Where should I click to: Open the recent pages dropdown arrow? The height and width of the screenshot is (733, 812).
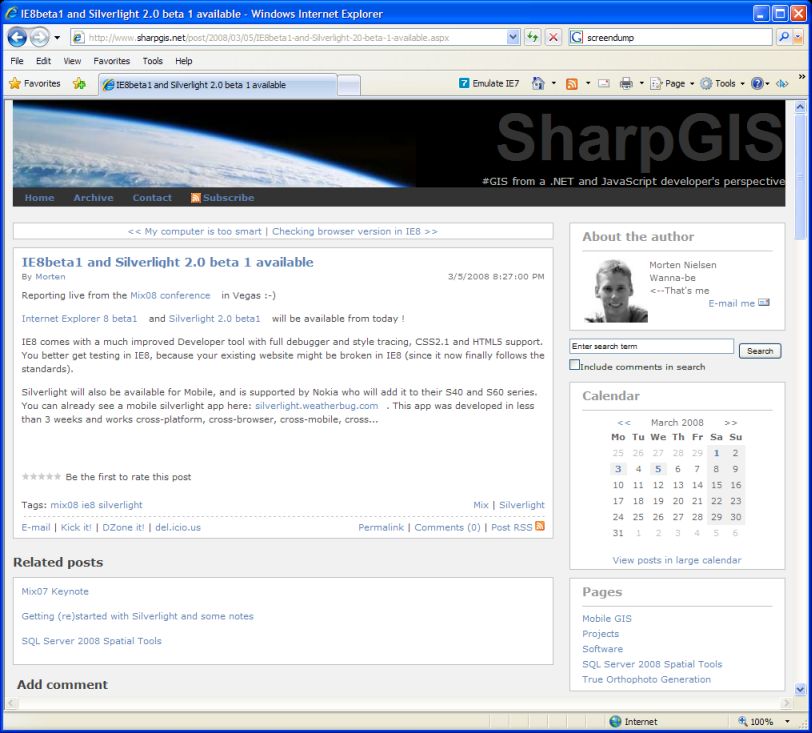click(x=57, y=38)
